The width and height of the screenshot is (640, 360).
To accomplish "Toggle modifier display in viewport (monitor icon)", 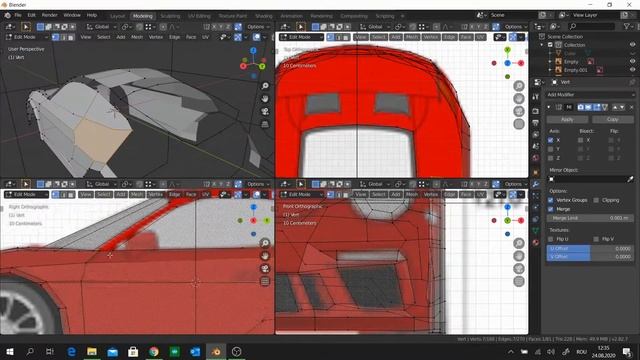I will click(x=588, y=107).
